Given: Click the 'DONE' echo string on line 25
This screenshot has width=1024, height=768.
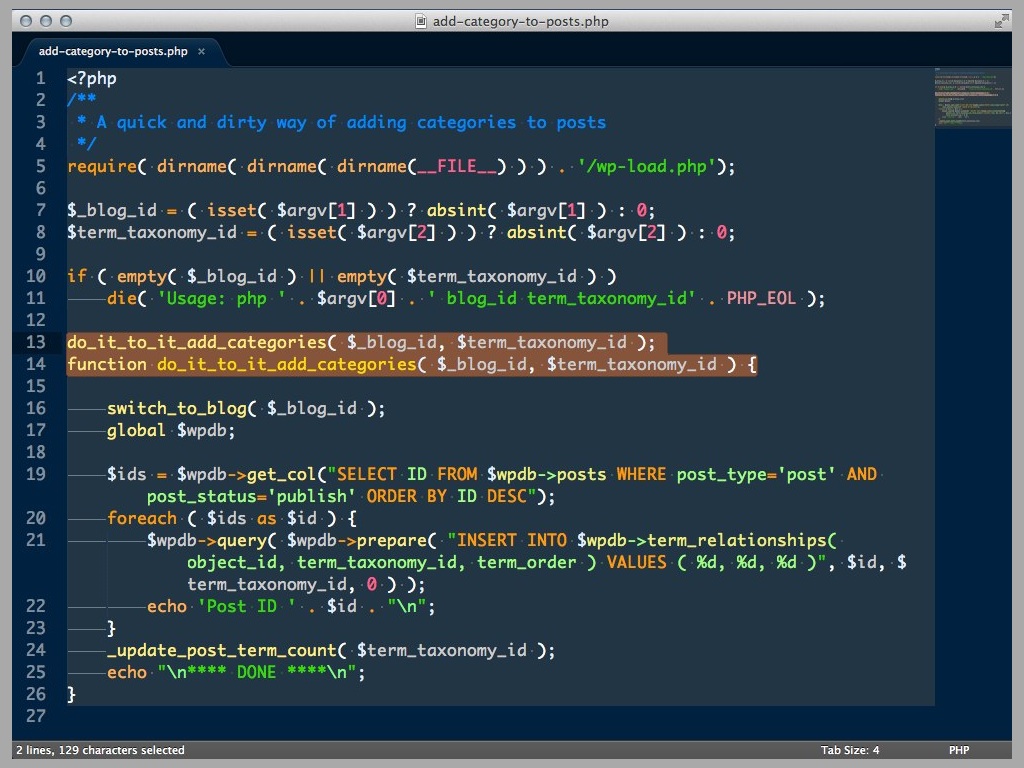Looking at the screenshot, I should pos(256,673).
